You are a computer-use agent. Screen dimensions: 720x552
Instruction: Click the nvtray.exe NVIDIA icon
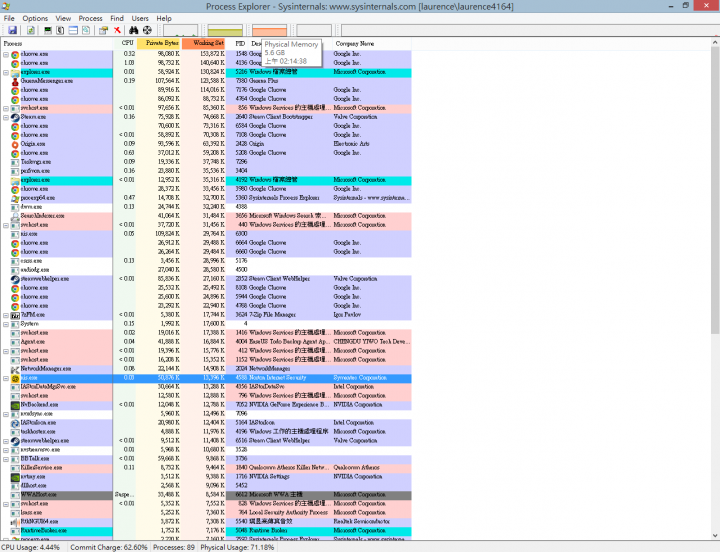(15, 477)
